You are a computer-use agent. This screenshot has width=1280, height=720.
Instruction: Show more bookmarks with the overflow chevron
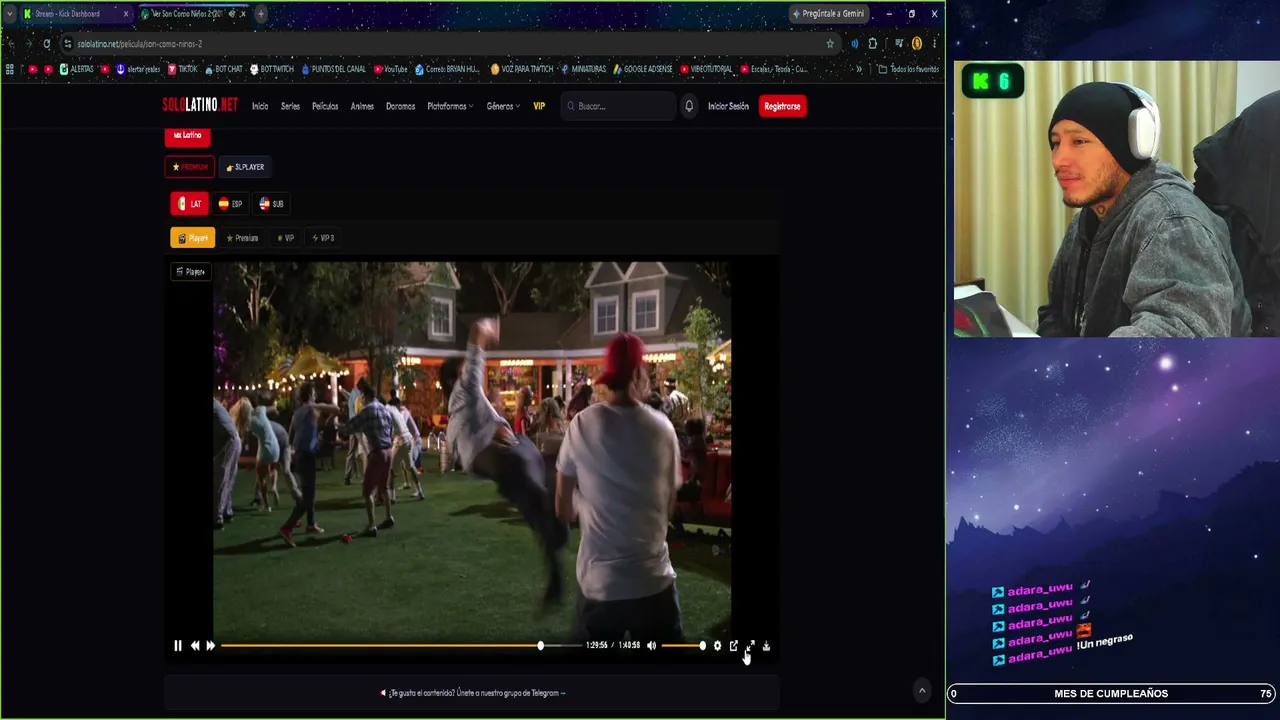point(859,69)
